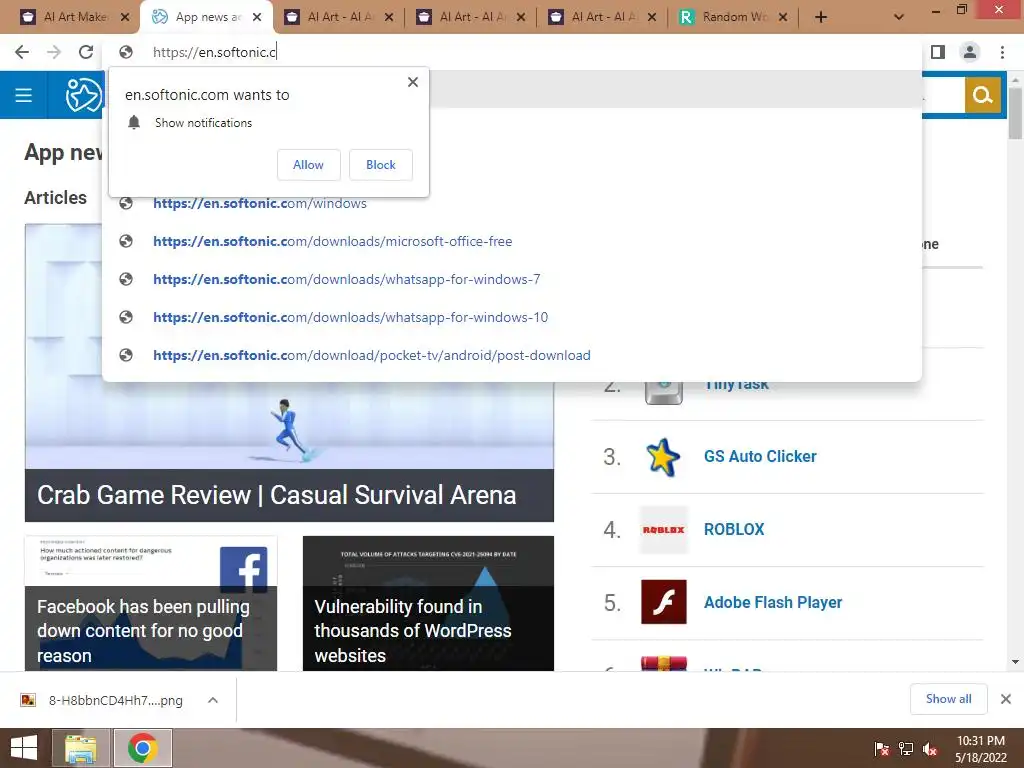The image size is (1024, 768).
Task: Click the orange search magnifier button
Action: click(982, 95)
